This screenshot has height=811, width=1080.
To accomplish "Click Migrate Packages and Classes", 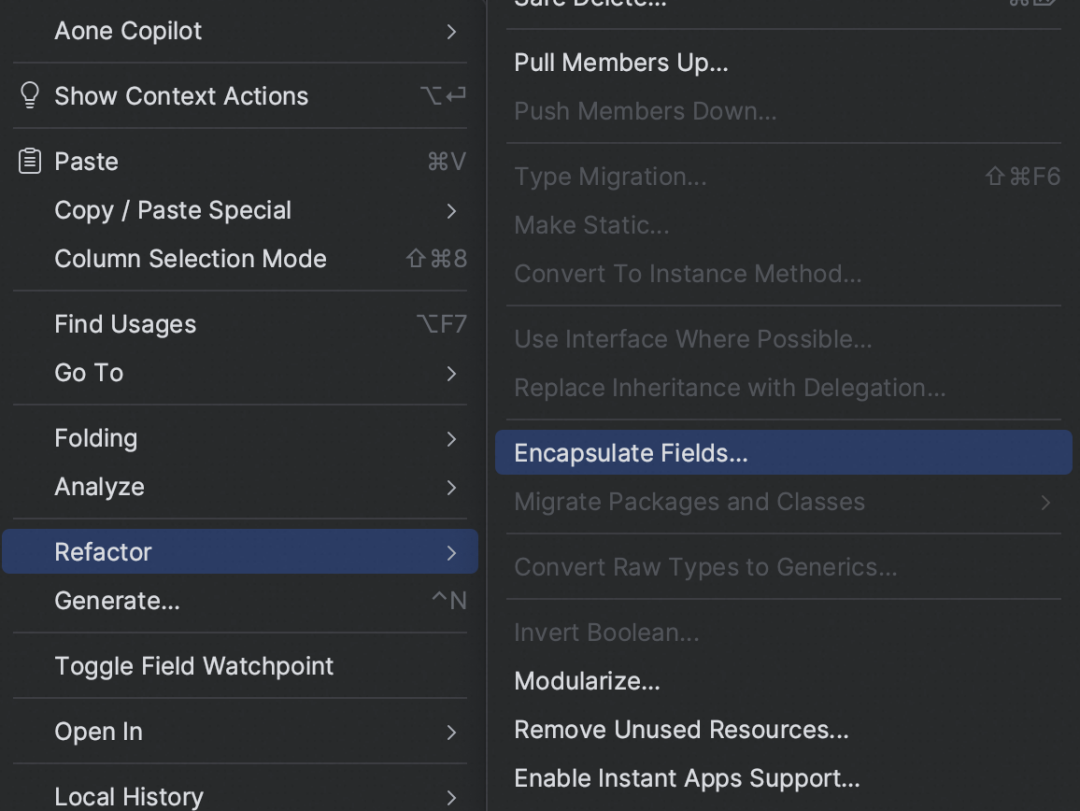I will pos(784,502).
